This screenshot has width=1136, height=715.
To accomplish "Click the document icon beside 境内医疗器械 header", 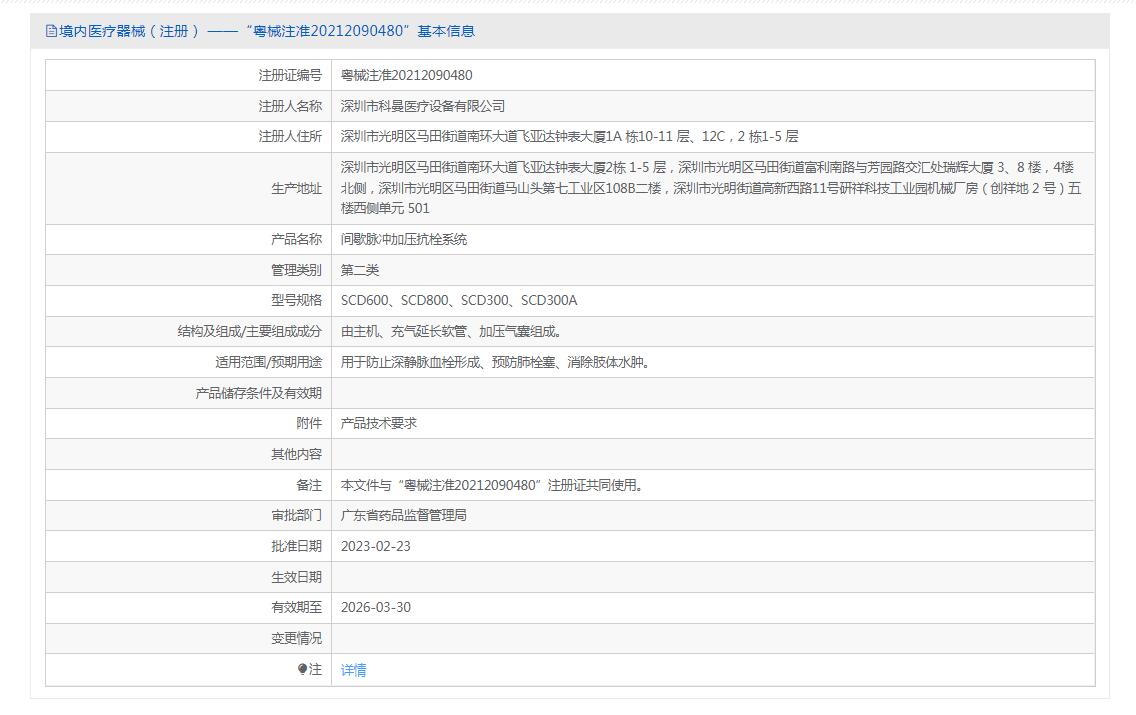I will [51, 31].
